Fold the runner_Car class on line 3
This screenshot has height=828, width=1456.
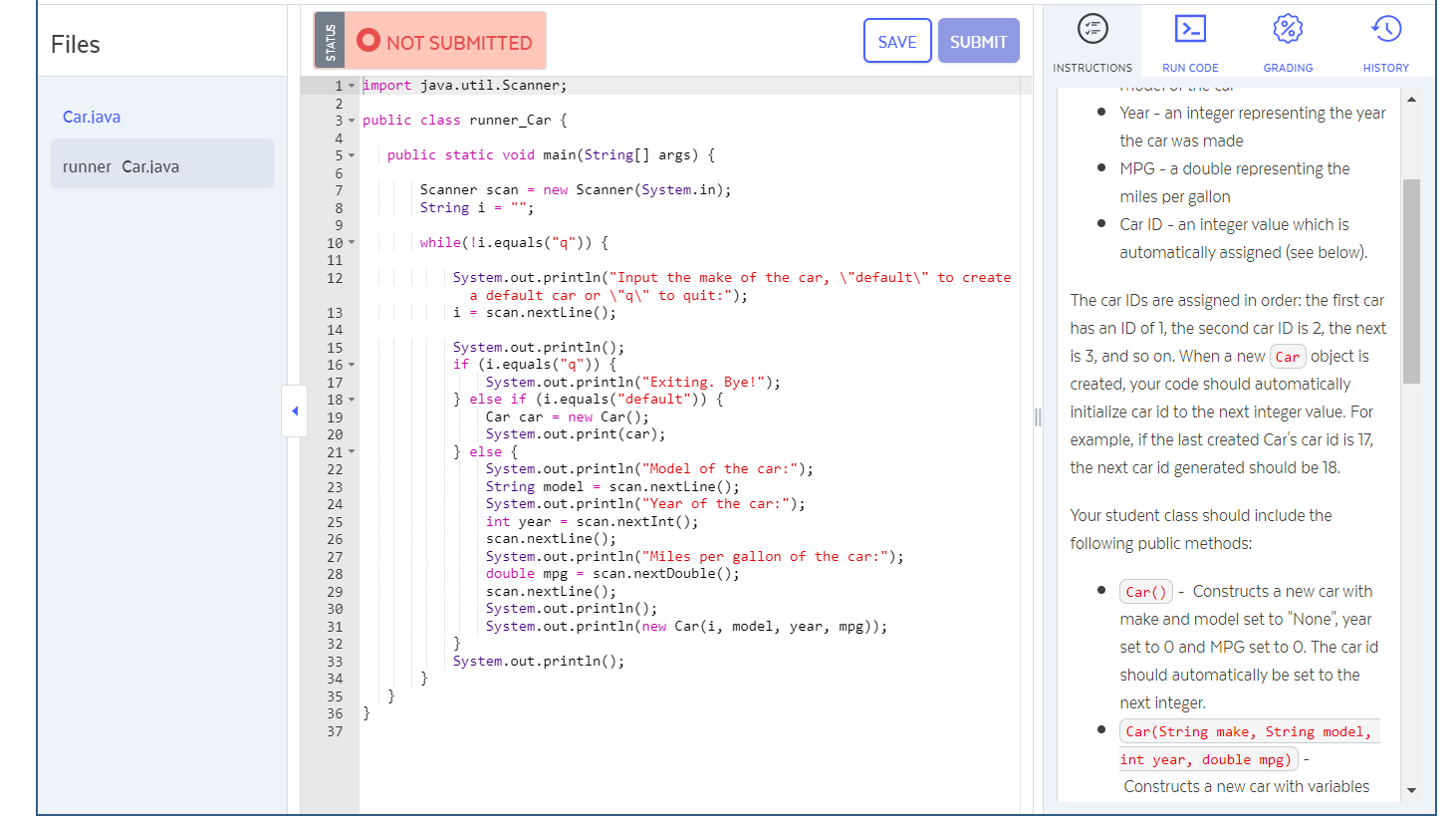pyautogui.click(x=352, y=120)
